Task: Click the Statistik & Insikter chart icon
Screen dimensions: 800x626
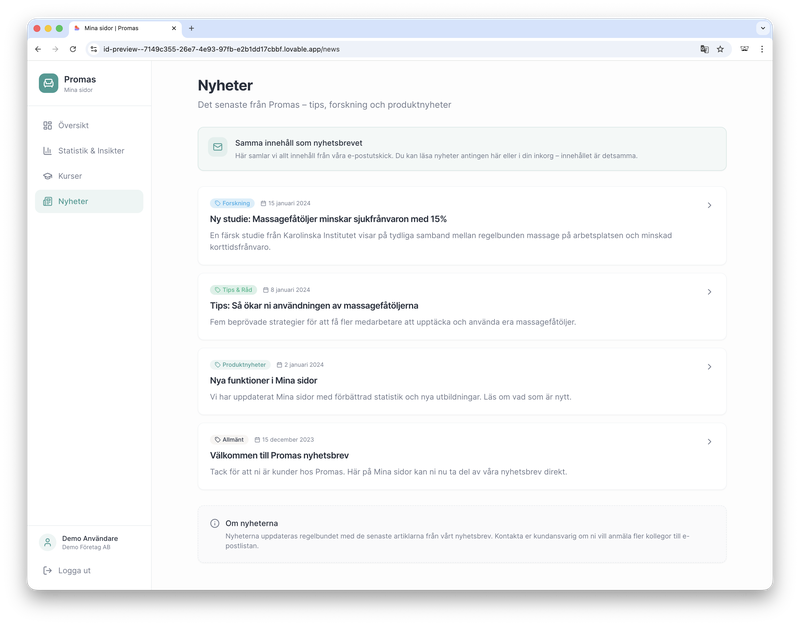Action: tap(47, 151)
